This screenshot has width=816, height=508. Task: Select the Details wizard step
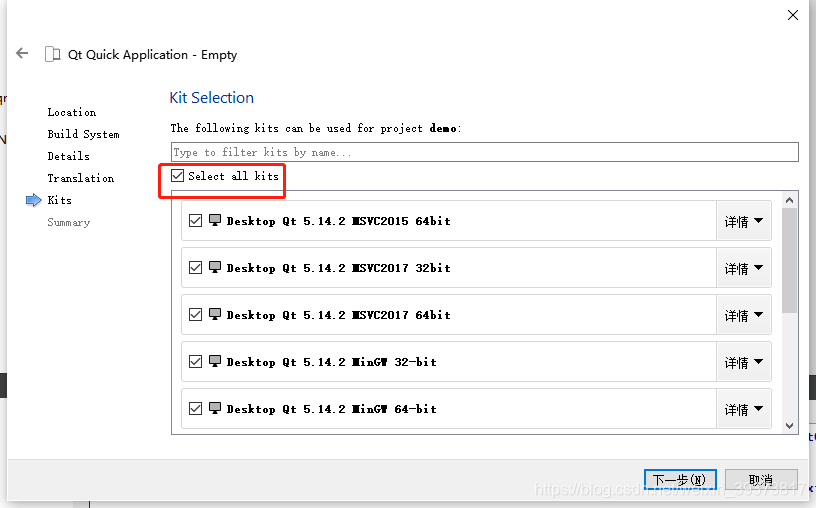click(68, 156)
